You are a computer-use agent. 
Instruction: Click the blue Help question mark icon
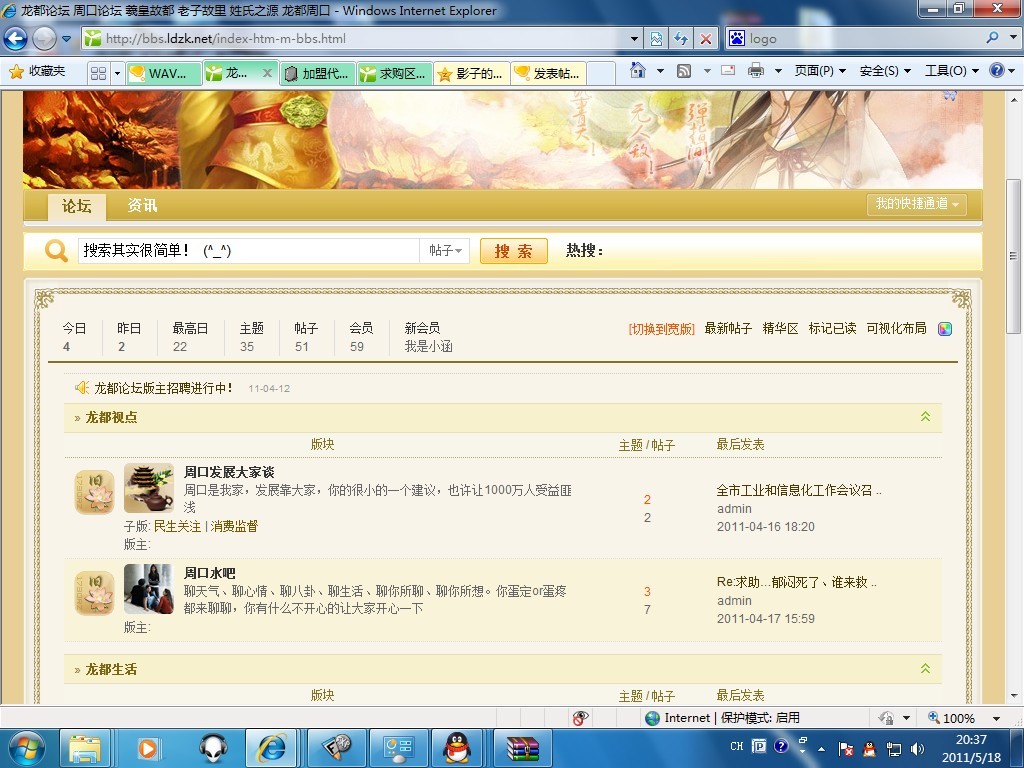[x=997, y=71]
